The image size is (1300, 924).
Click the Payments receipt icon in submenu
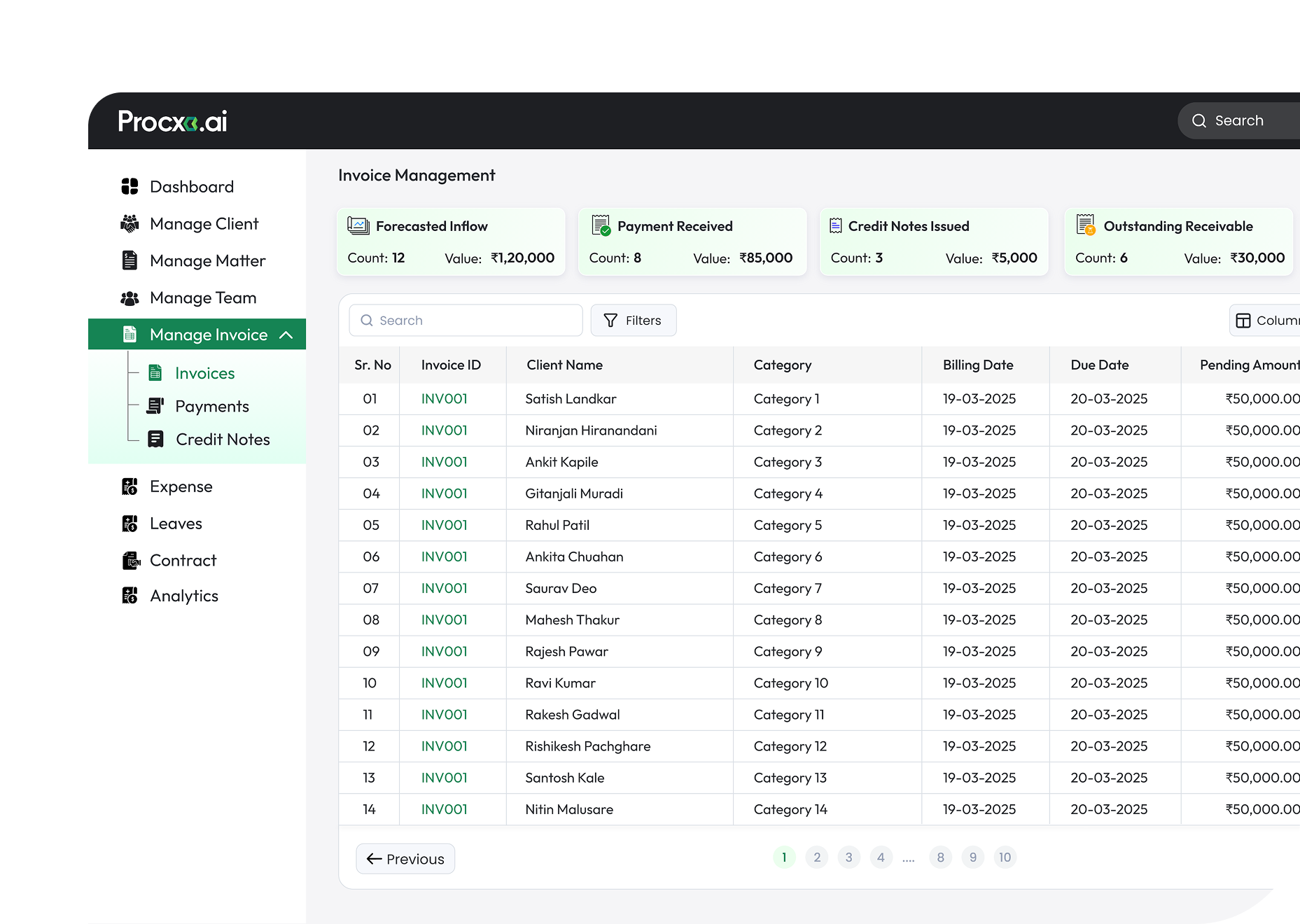pos(155,406)
